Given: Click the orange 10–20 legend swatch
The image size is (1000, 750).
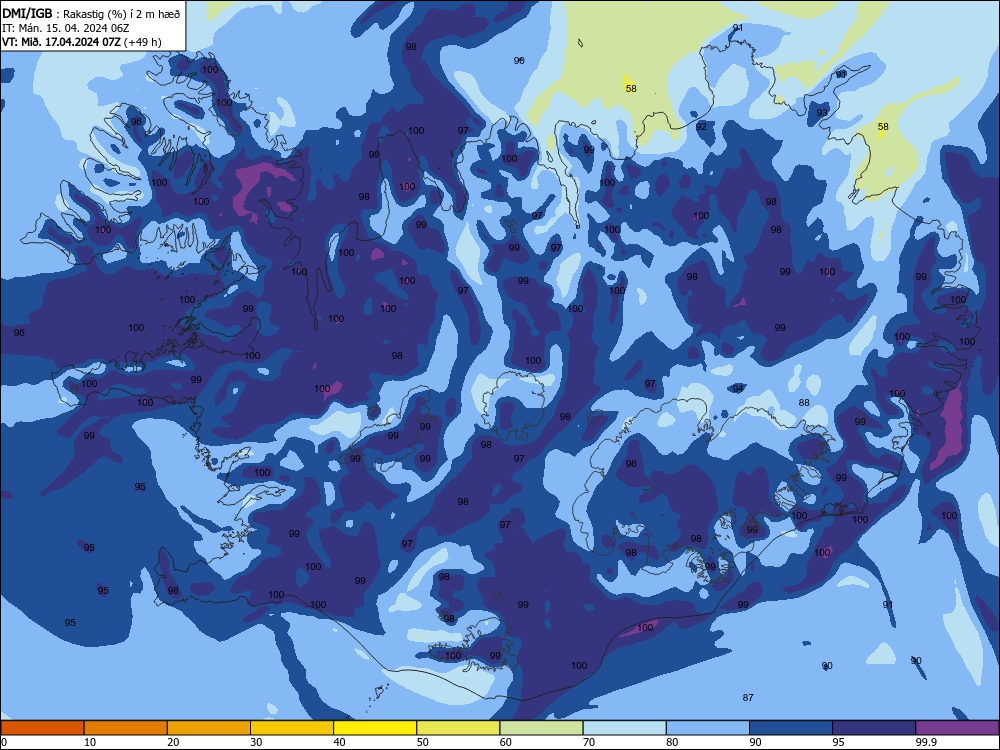Looking at the screenshot, I should point(126,728).
